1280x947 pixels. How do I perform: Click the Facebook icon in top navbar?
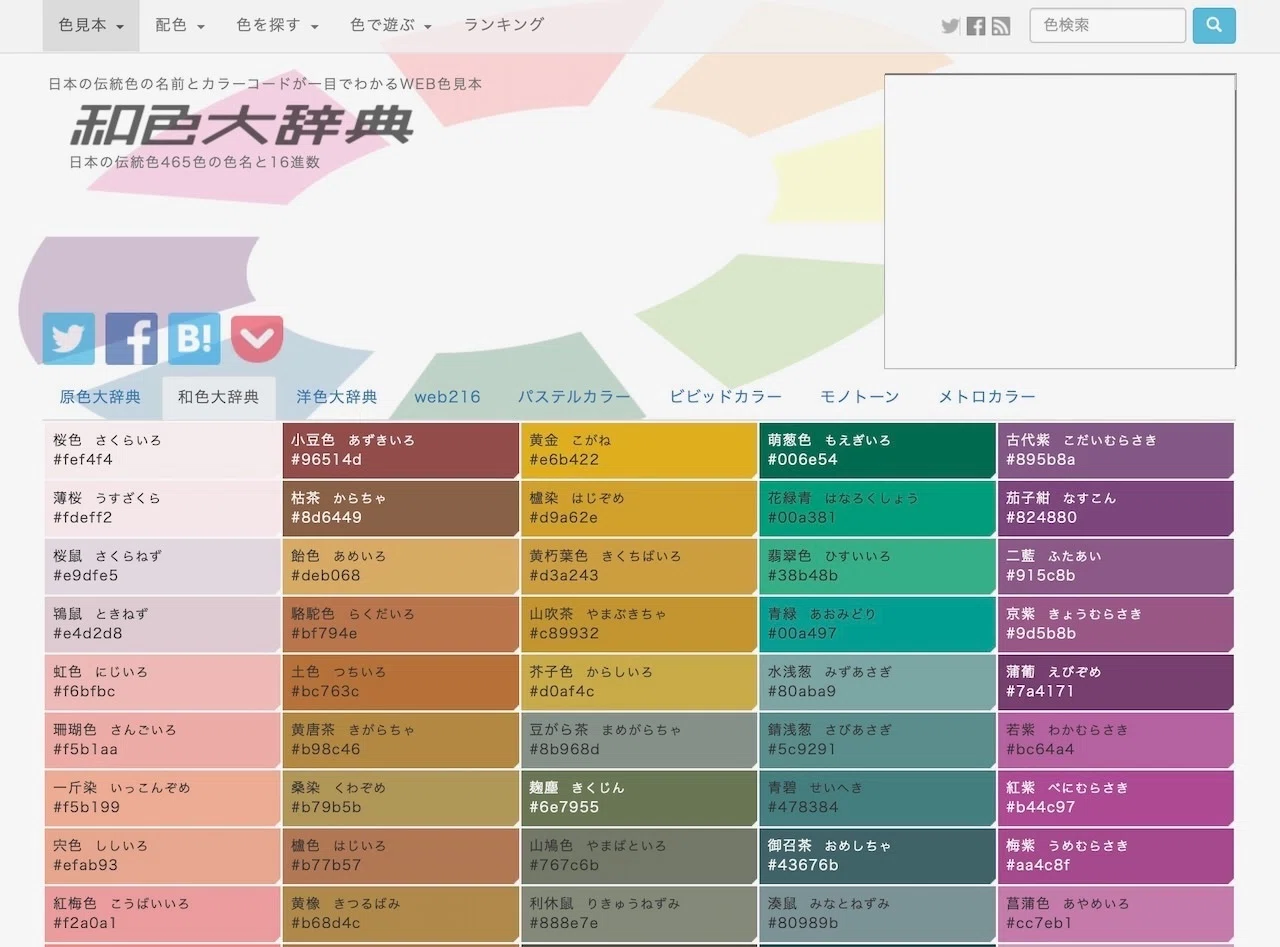coord(976,26)
